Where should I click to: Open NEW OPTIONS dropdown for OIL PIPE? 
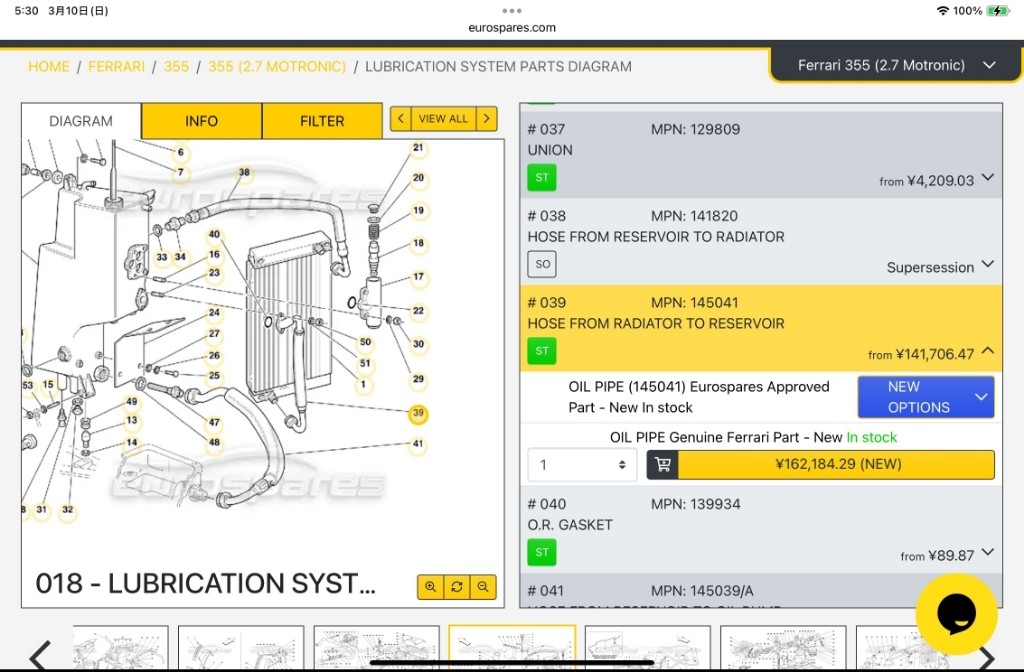click(926, 397)
